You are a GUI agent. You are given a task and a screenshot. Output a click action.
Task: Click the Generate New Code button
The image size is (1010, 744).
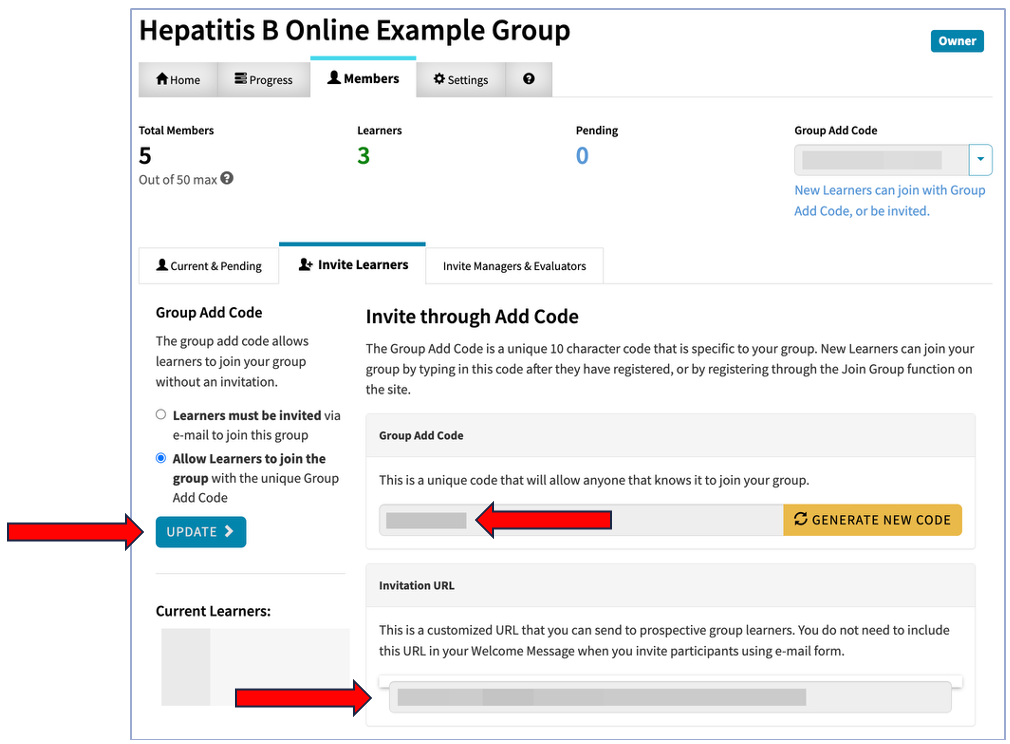[x=872, y=520]
